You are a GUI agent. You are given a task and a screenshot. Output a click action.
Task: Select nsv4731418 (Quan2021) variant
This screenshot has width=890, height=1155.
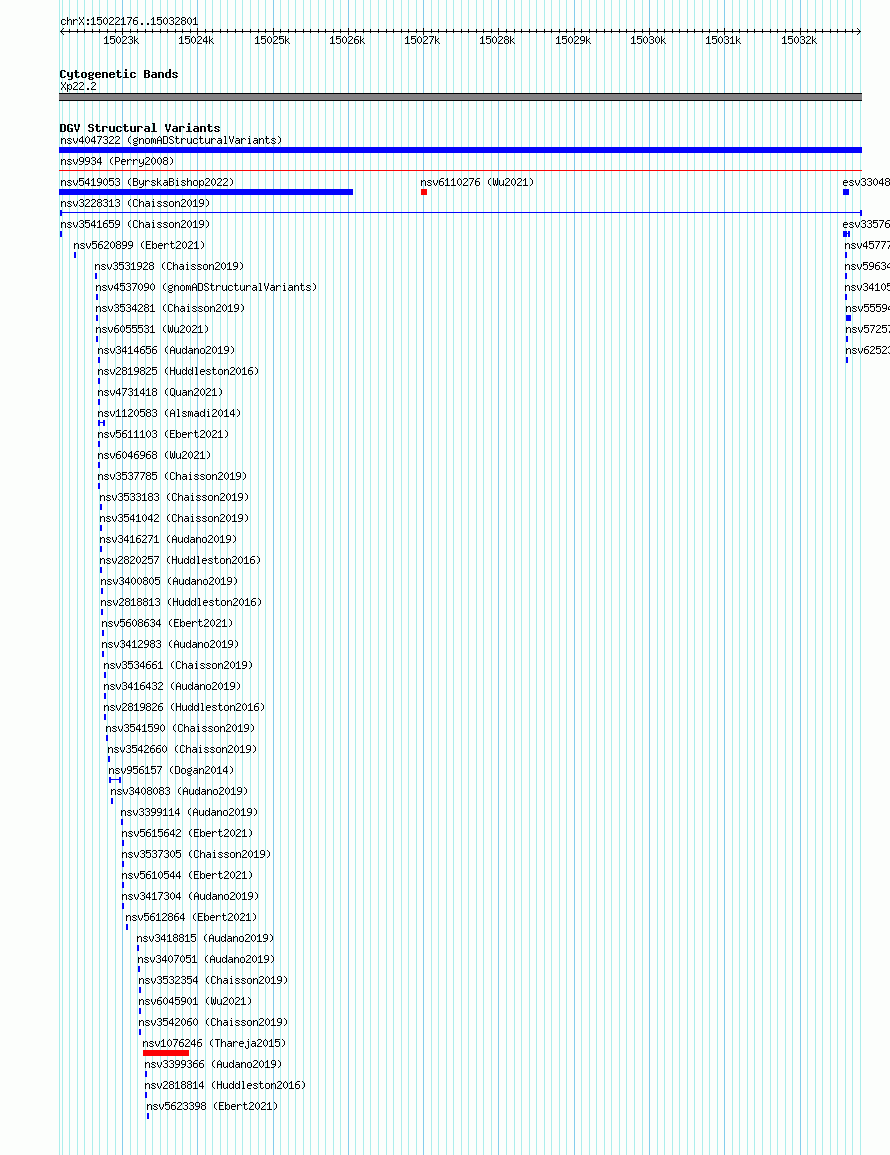(x=160, y=392)
